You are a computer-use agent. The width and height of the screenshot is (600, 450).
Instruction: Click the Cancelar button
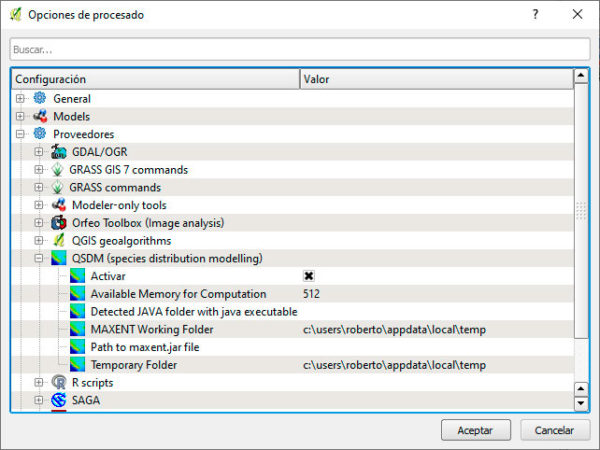point(555,430)
